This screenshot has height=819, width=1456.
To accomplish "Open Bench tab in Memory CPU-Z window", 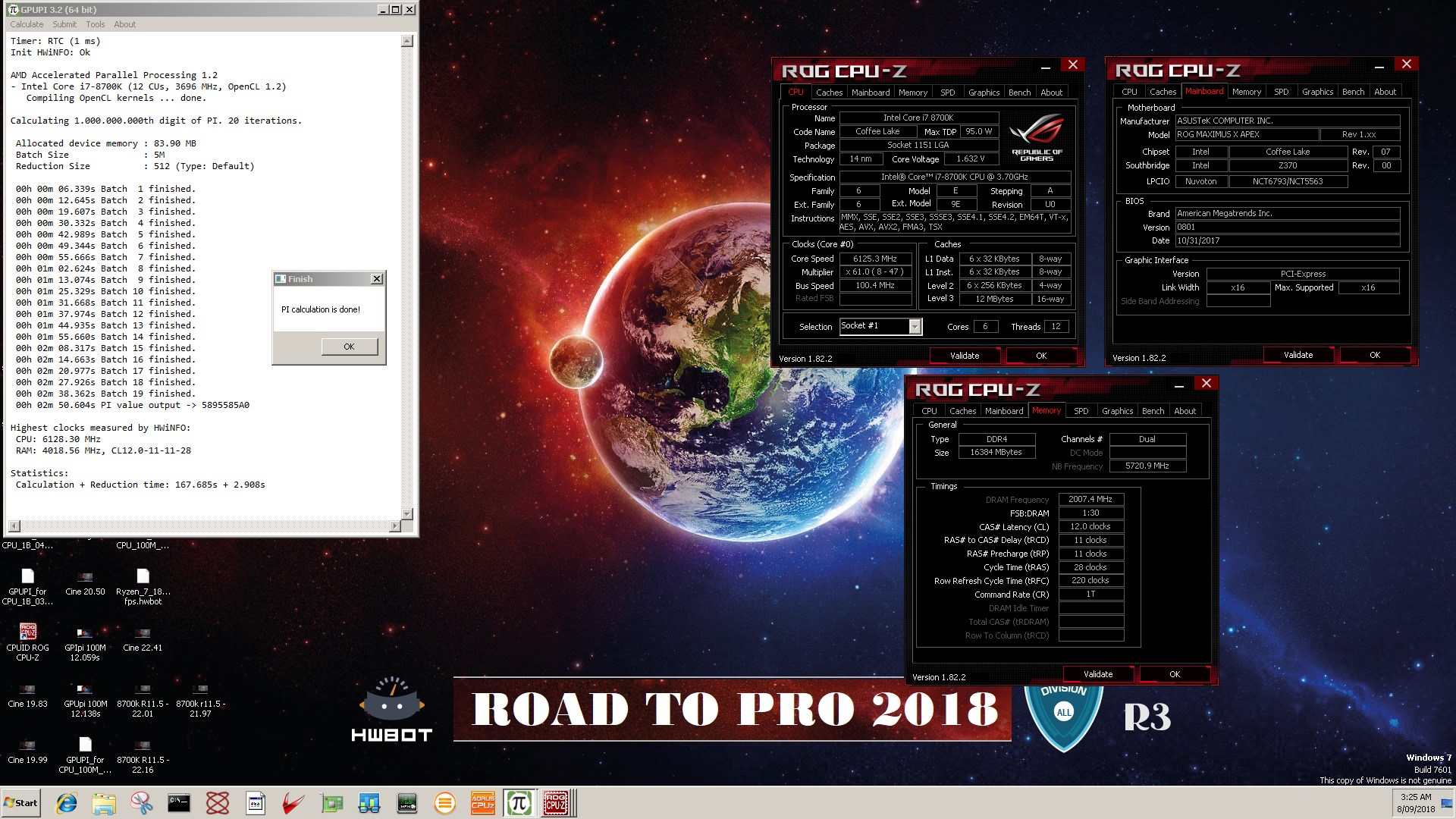I will pyautogui.click(x=1153, y=411).
